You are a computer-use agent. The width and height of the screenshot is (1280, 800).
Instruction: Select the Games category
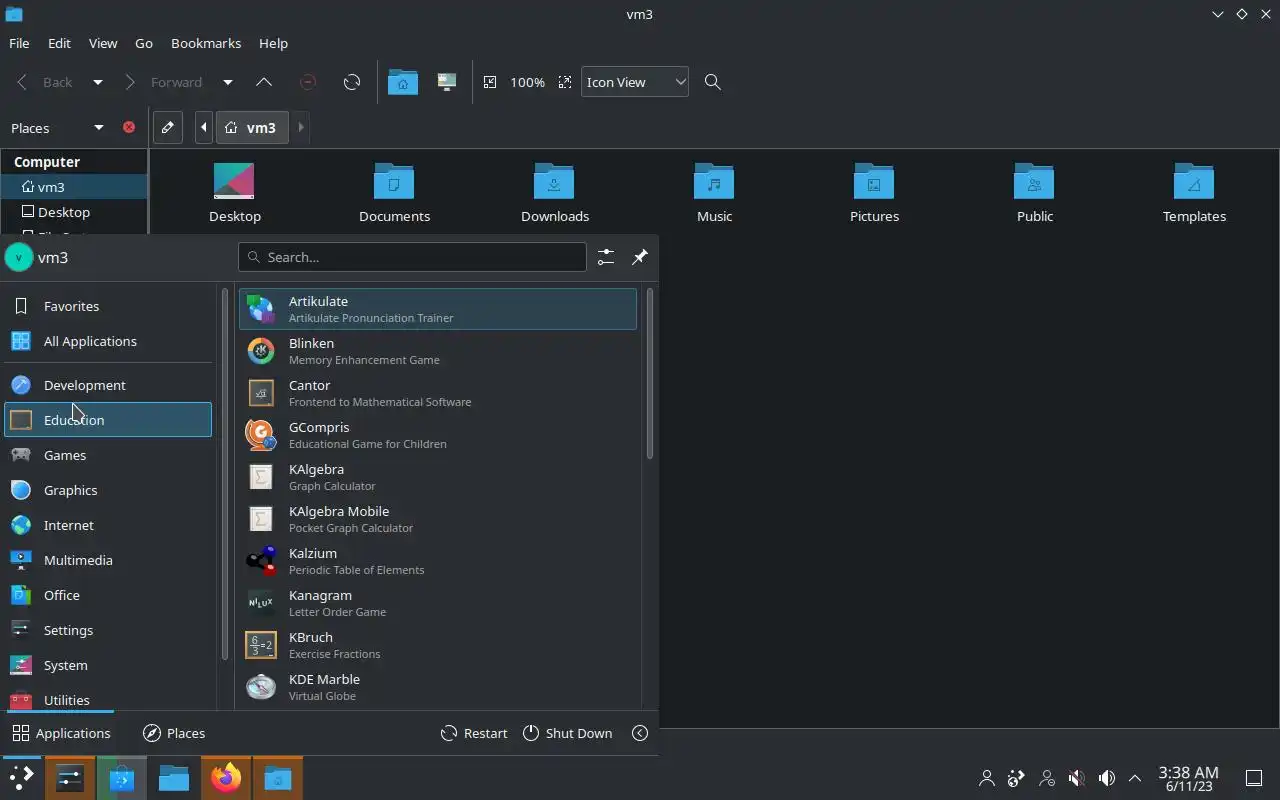108,455
